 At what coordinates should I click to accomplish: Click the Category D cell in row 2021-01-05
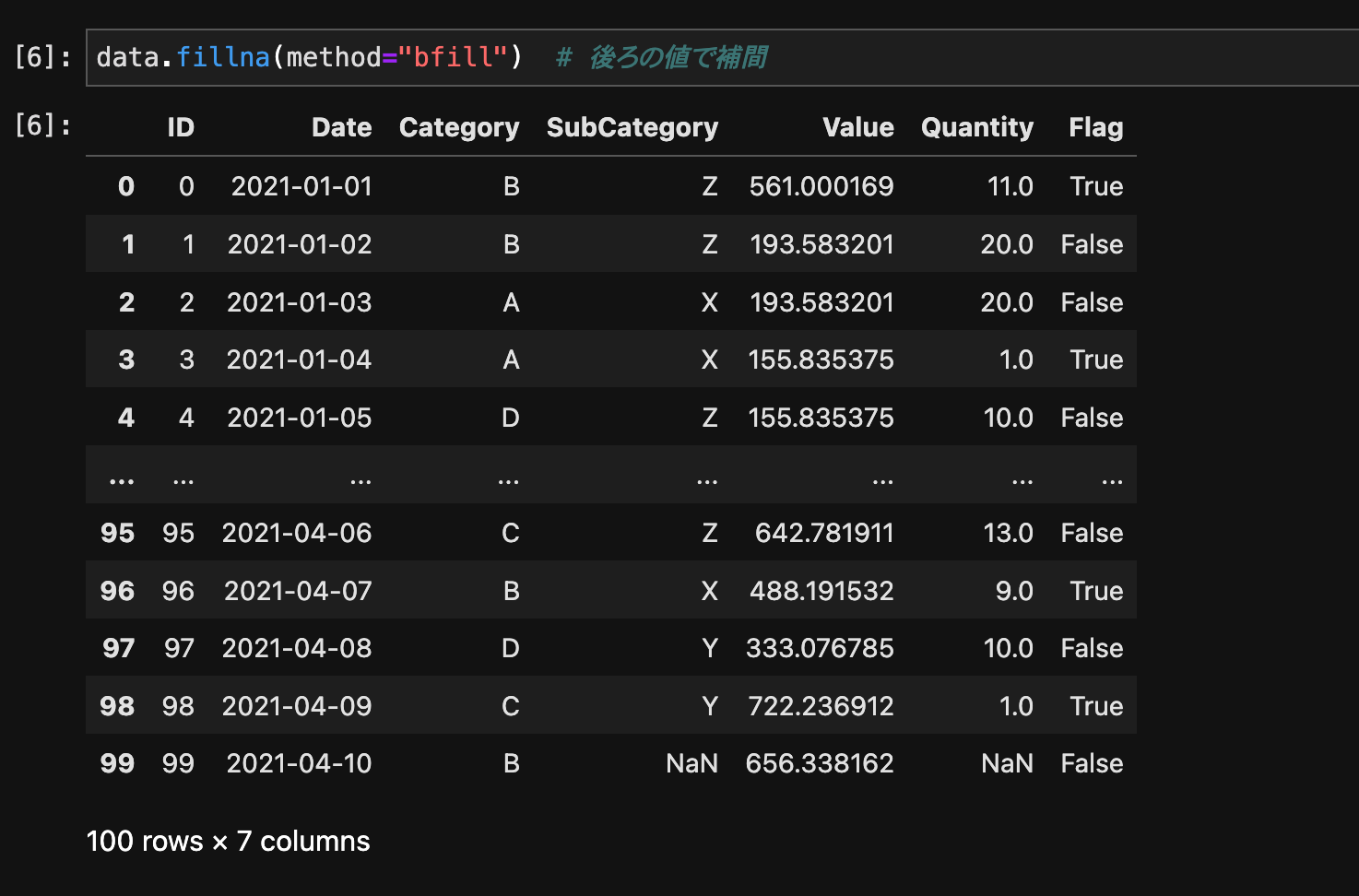click(511, 418)
